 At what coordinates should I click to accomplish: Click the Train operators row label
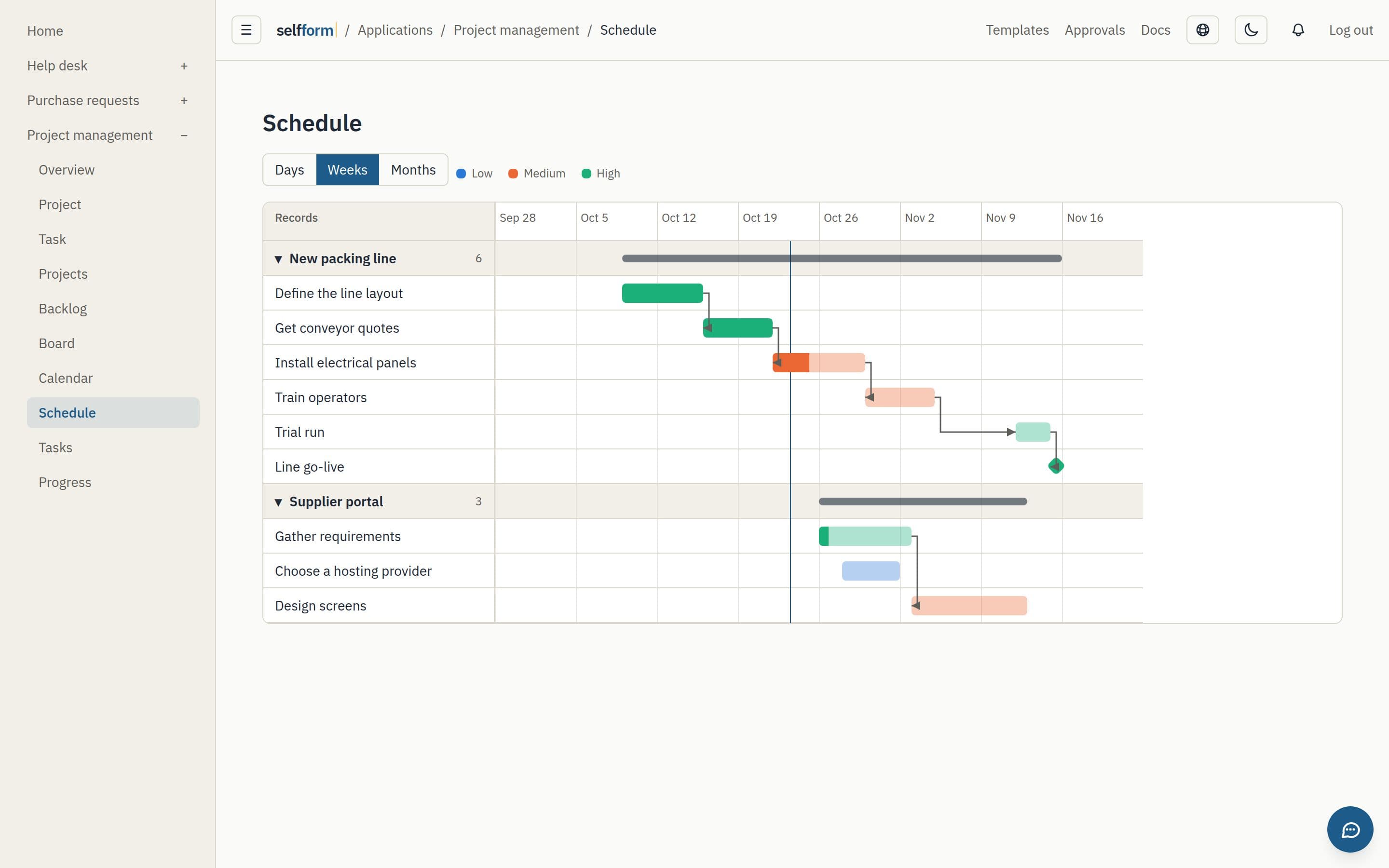(321, 397)
